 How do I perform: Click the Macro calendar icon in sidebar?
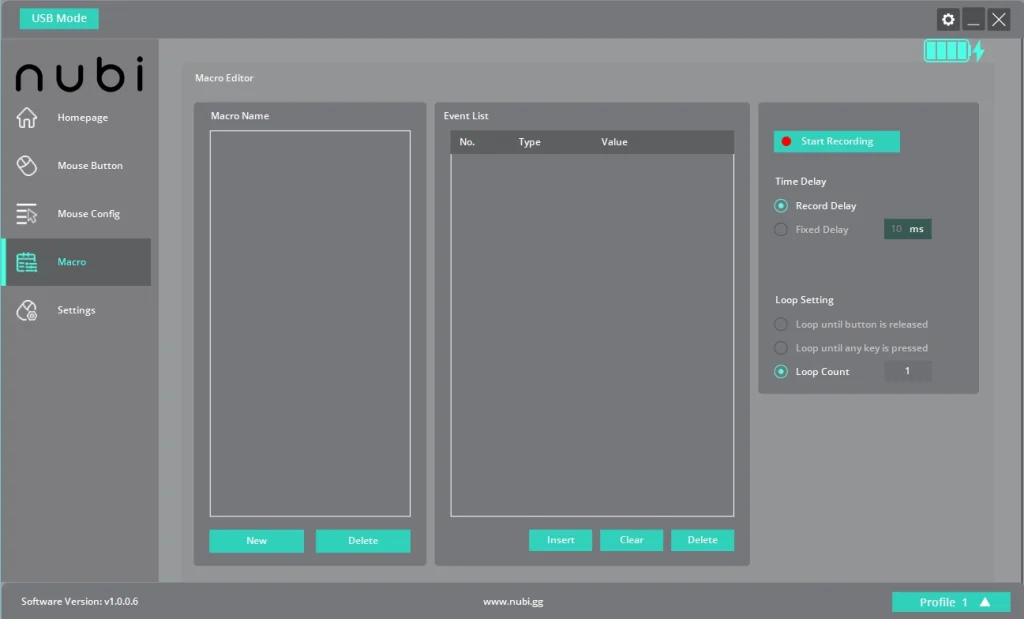pos(27,262)
